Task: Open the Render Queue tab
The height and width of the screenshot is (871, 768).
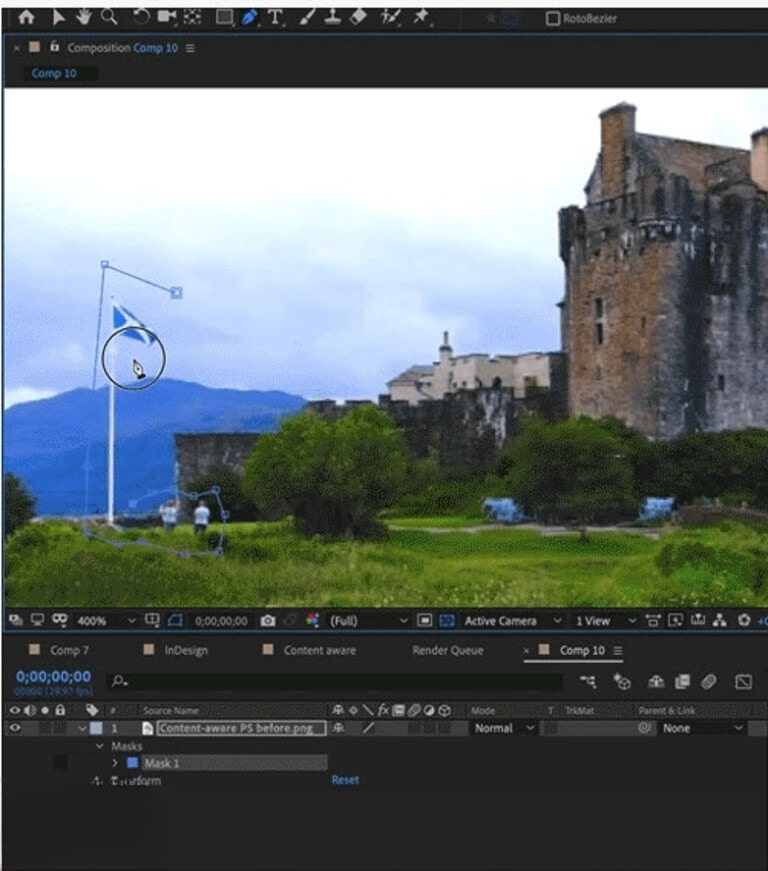Action: pos(448,650)
